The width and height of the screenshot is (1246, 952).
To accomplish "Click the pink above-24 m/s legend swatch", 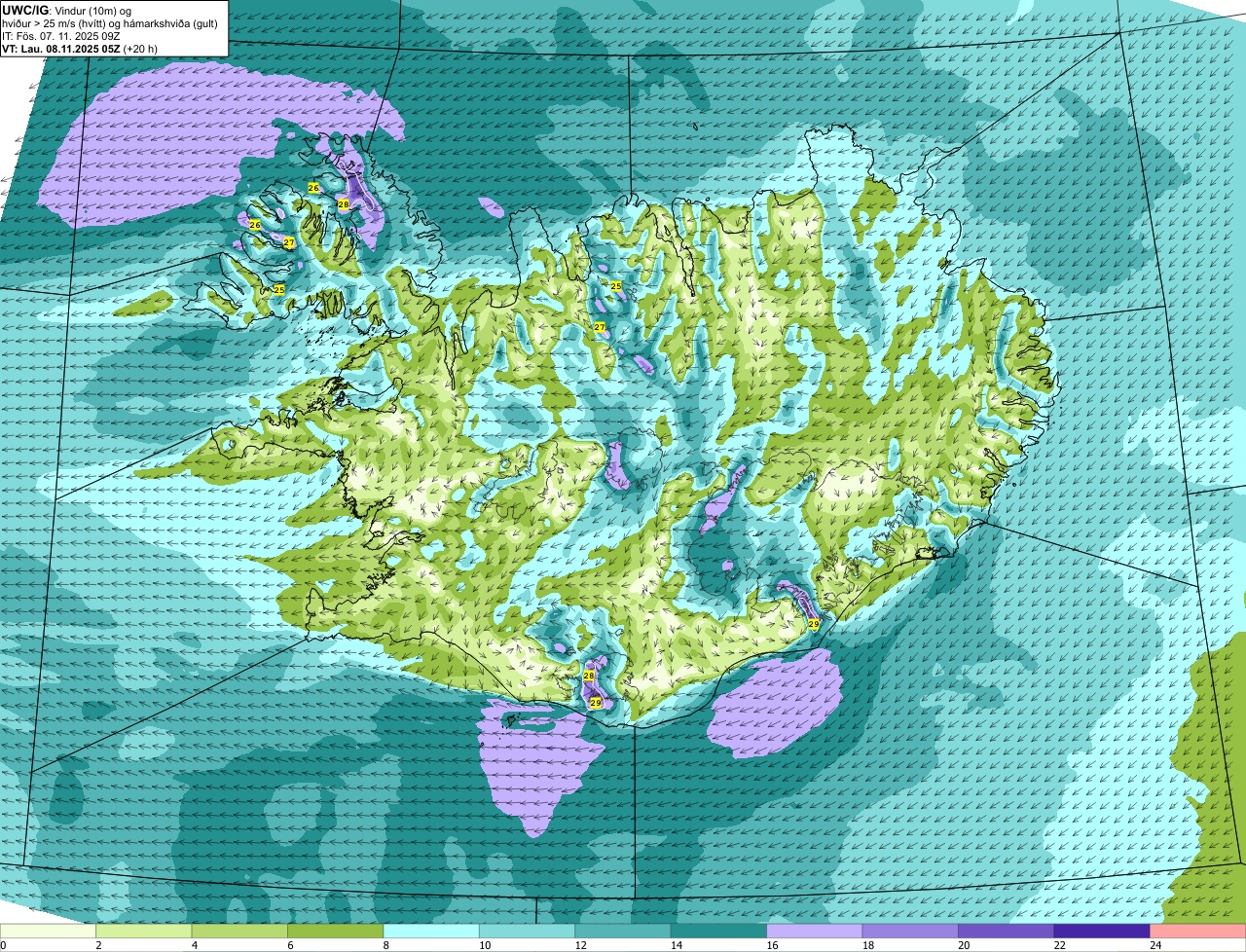I will click(1198, 931).
